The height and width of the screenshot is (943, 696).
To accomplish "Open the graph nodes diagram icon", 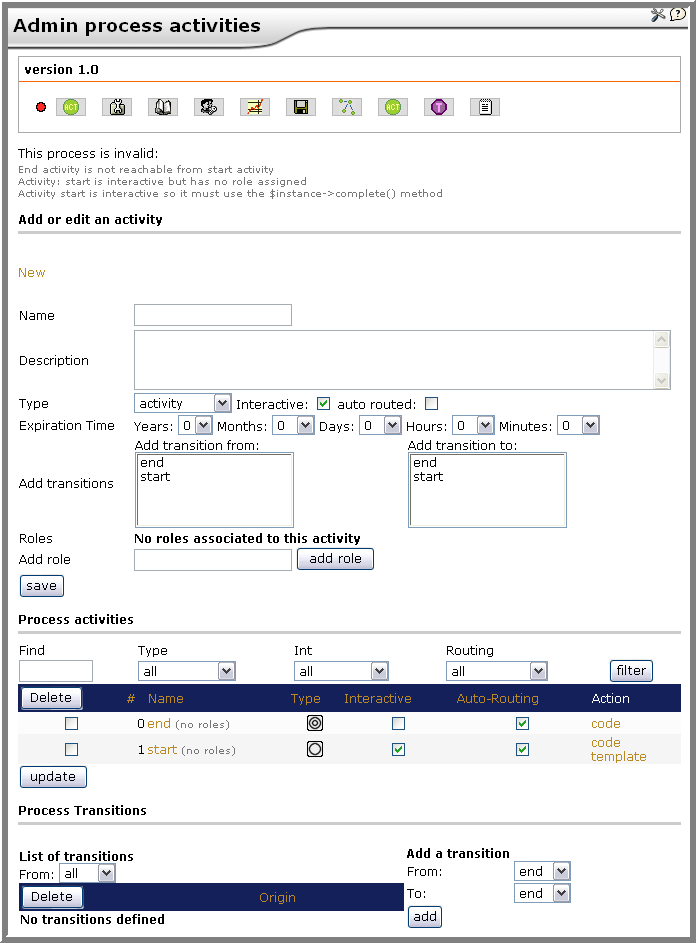I will click(x=347, y=107).
